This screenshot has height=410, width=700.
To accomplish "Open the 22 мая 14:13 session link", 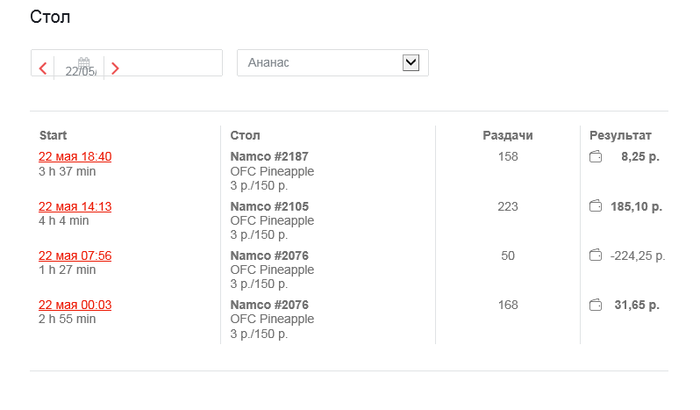I will (x=75, y=207).
